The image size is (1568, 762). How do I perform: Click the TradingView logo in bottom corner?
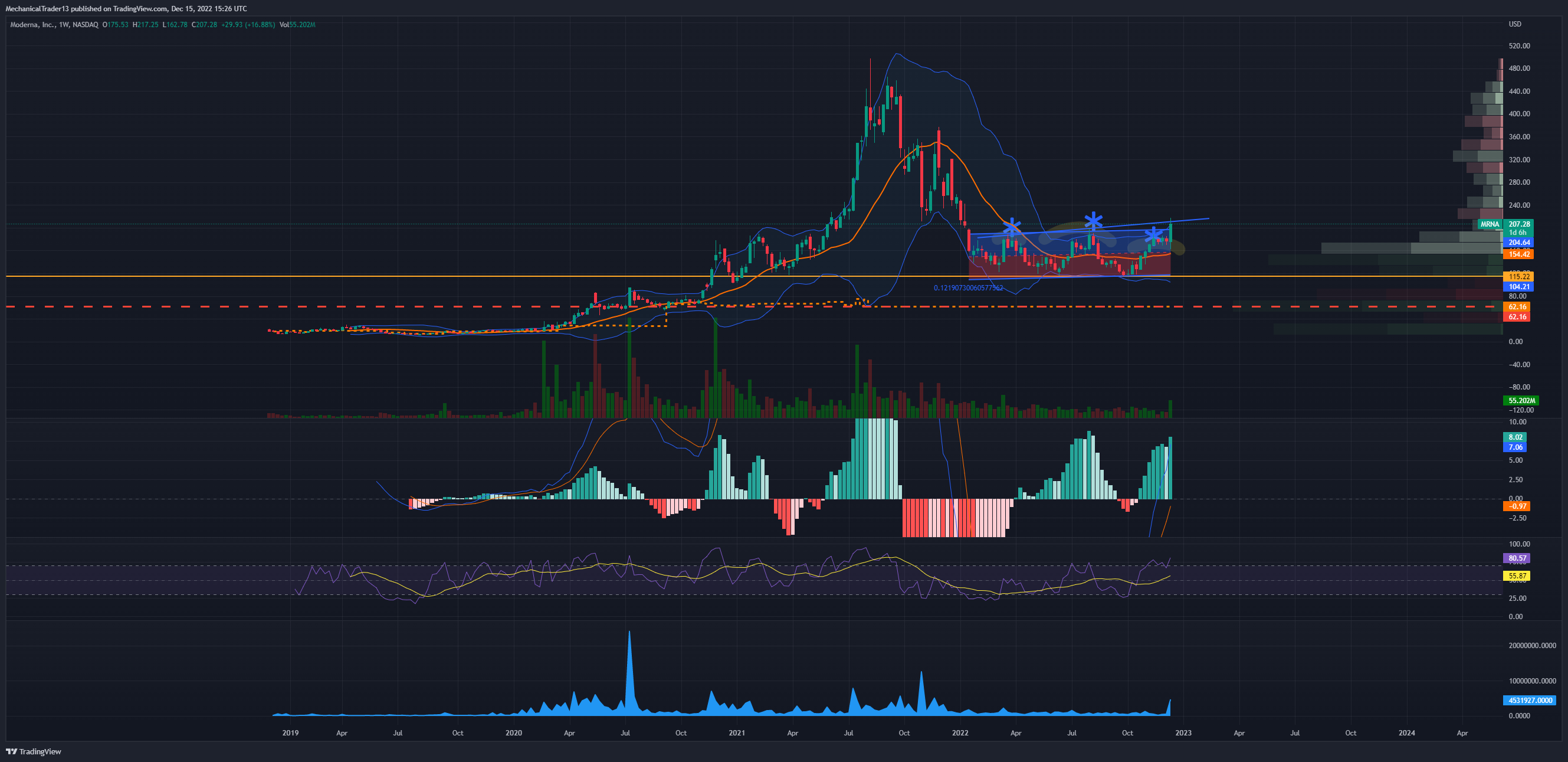pyautogui.click(x=34, y=751)
